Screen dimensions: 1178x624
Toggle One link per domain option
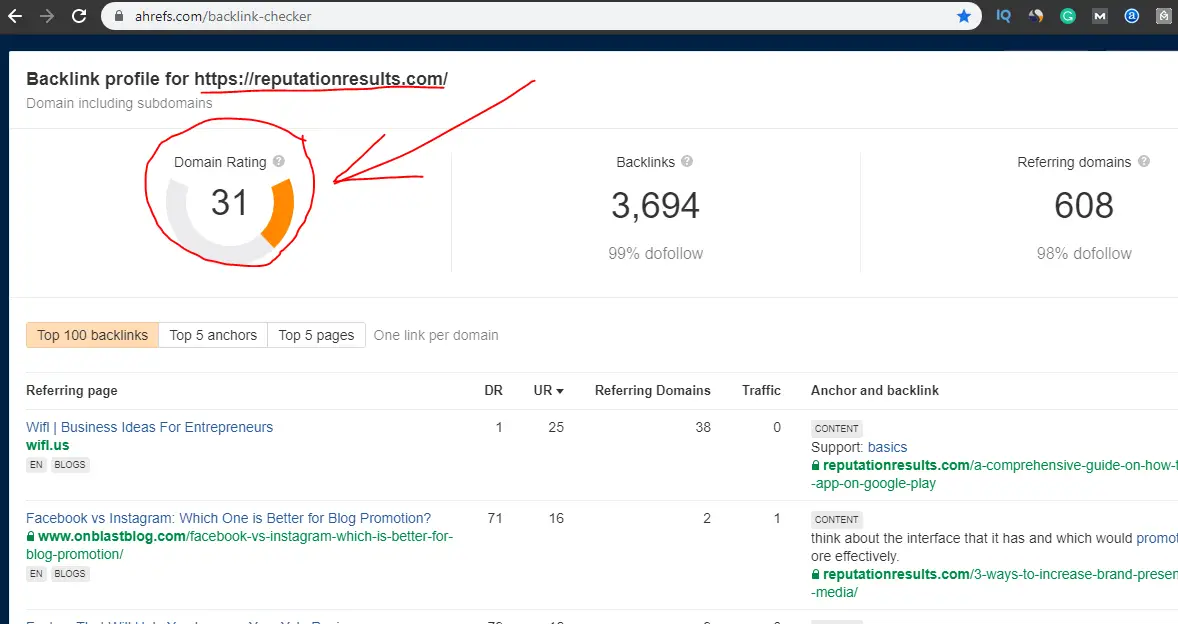[x=436, y=335]
